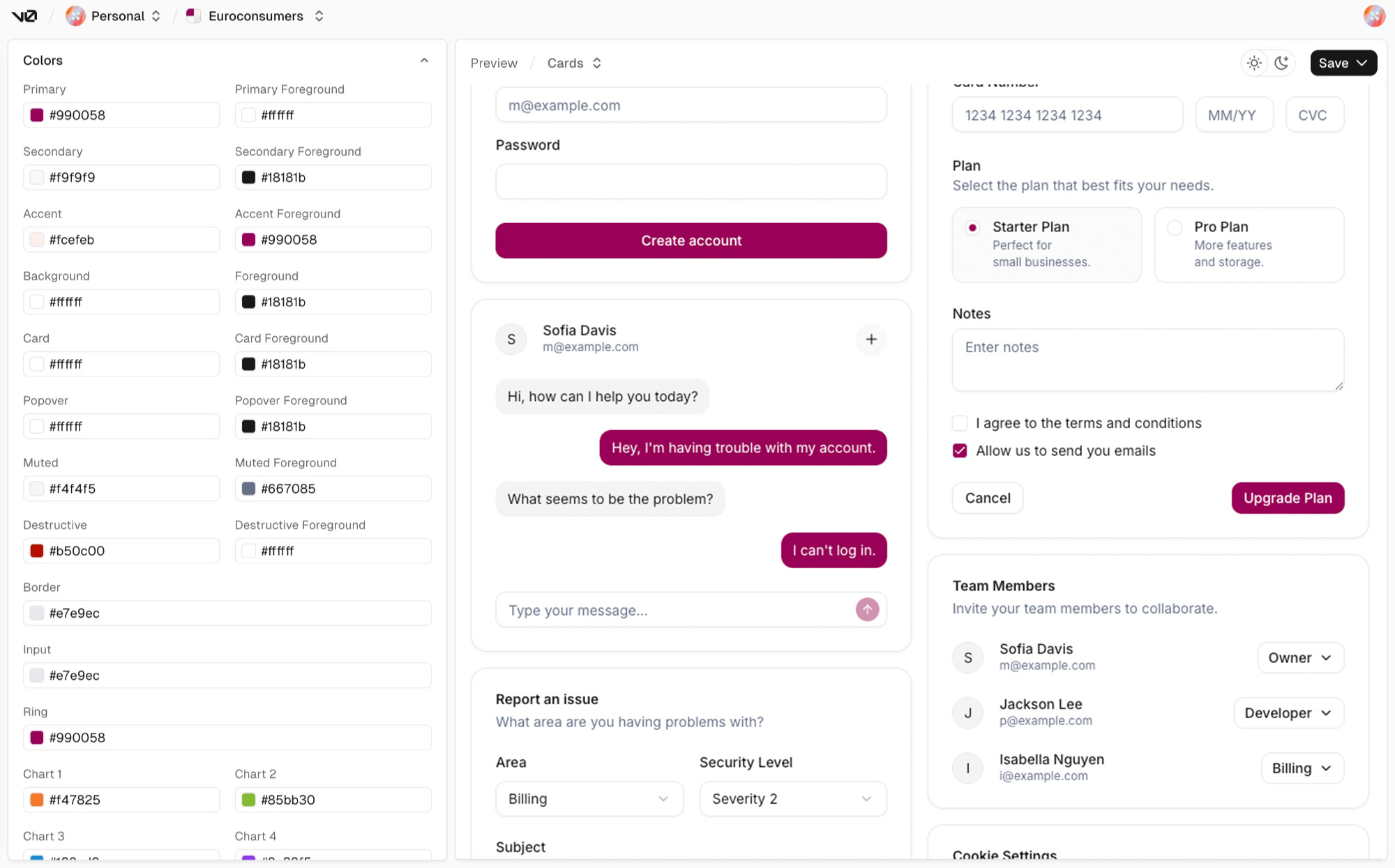Open the Severity 2 dropdown
Viewport: 1395px width, 868px height.
pyautogui.click(x=792, y=799)
